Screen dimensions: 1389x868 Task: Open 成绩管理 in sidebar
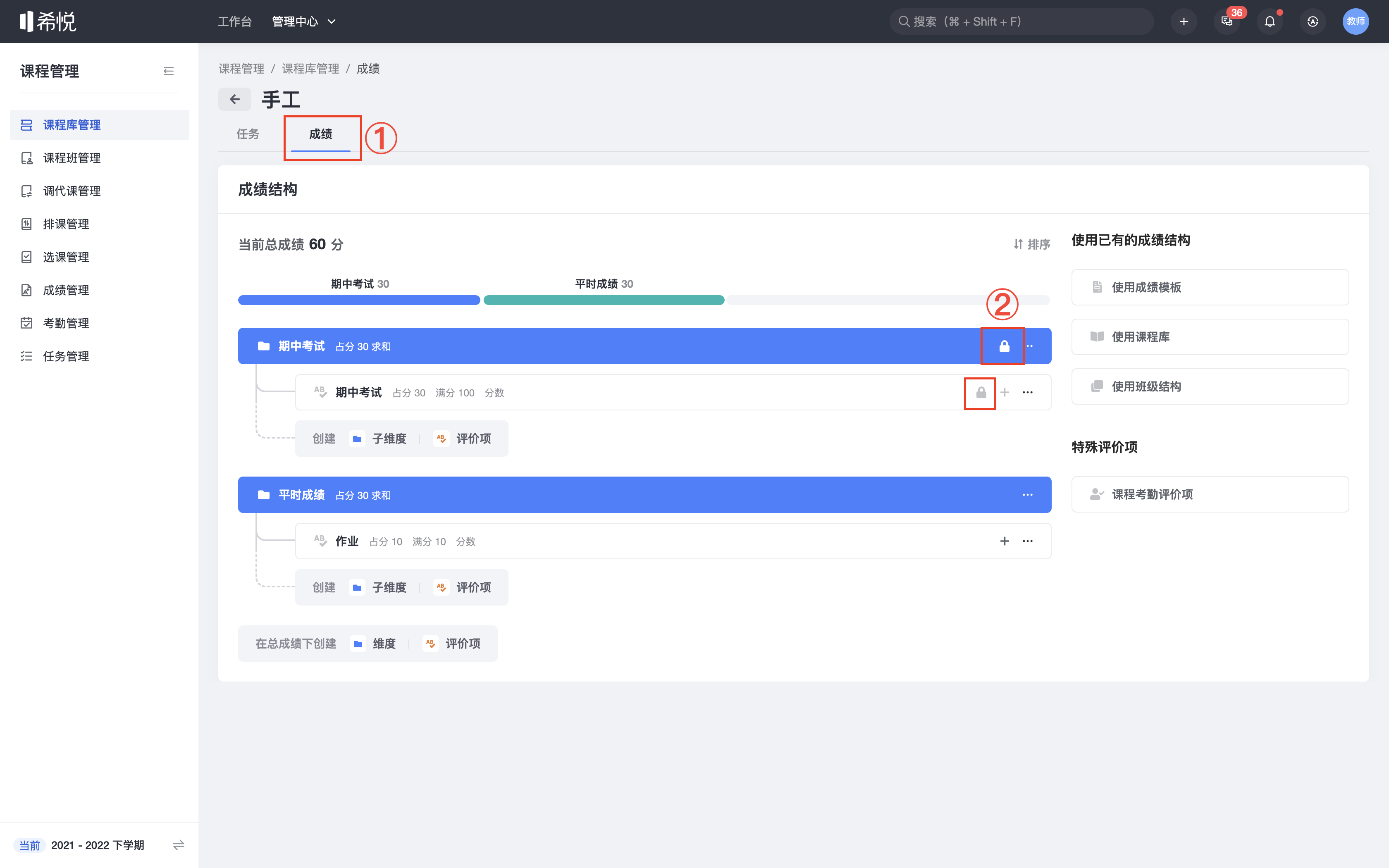click(99, 290)
